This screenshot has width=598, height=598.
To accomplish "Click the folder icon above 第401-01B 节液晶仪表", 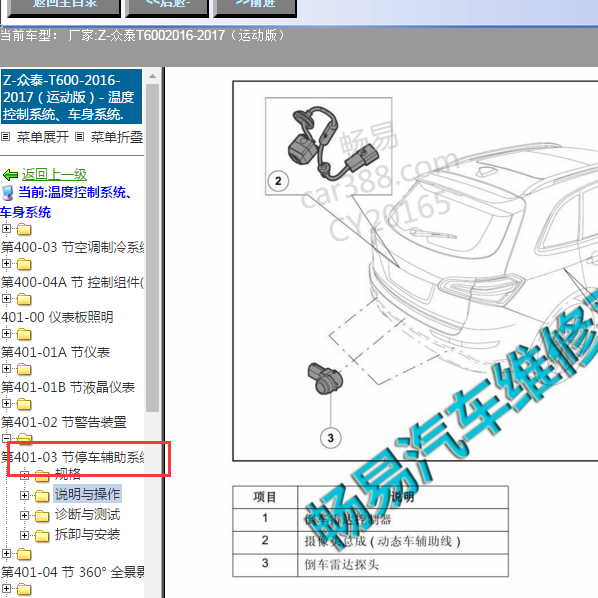I will coord(24,370).
